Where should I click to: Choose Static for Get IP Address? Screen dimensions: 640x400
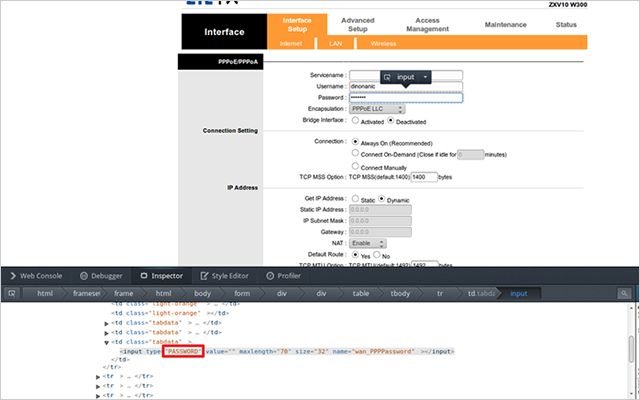click(355, 198)
